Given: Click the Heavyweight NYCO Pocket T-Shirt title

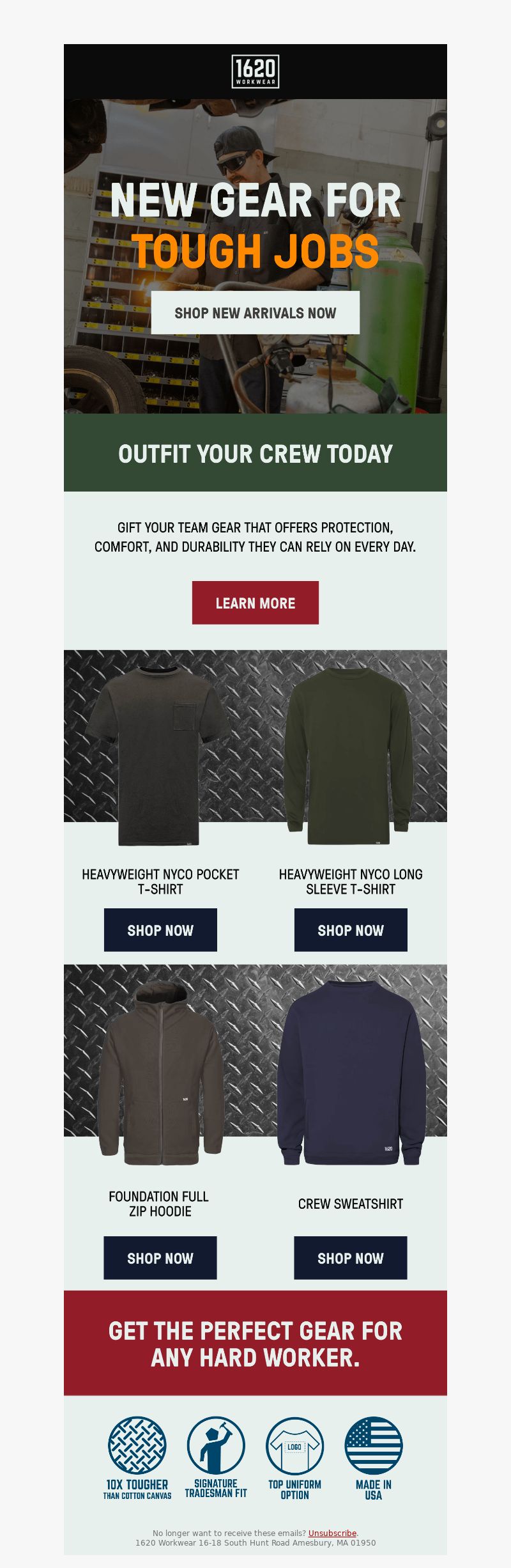Looking at the screenshot, I should 160,881.
